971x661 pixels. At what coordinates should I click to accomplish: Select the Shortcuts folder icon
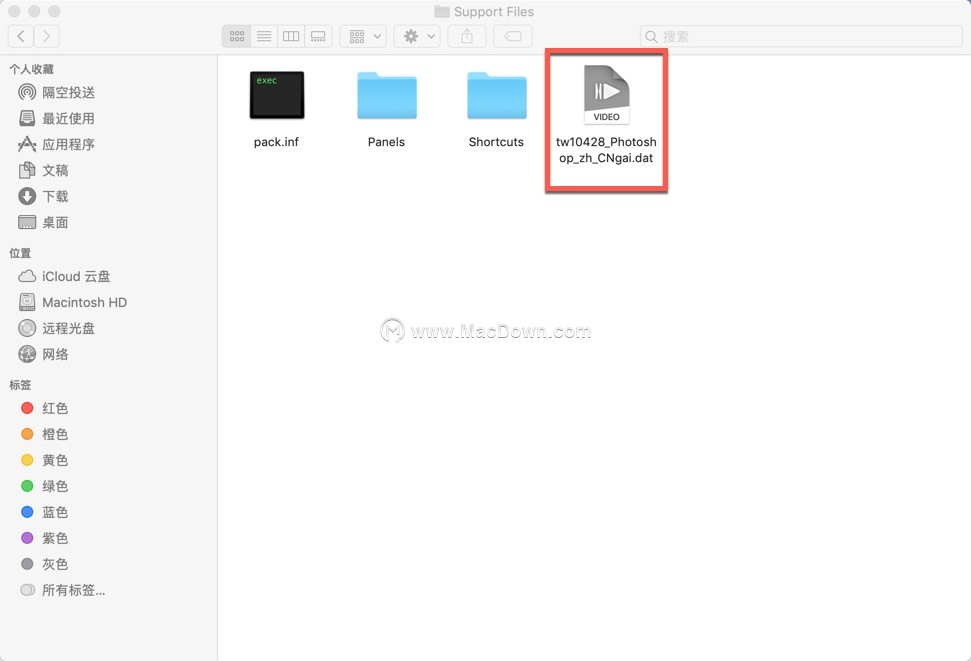click(x=497, y=95)
